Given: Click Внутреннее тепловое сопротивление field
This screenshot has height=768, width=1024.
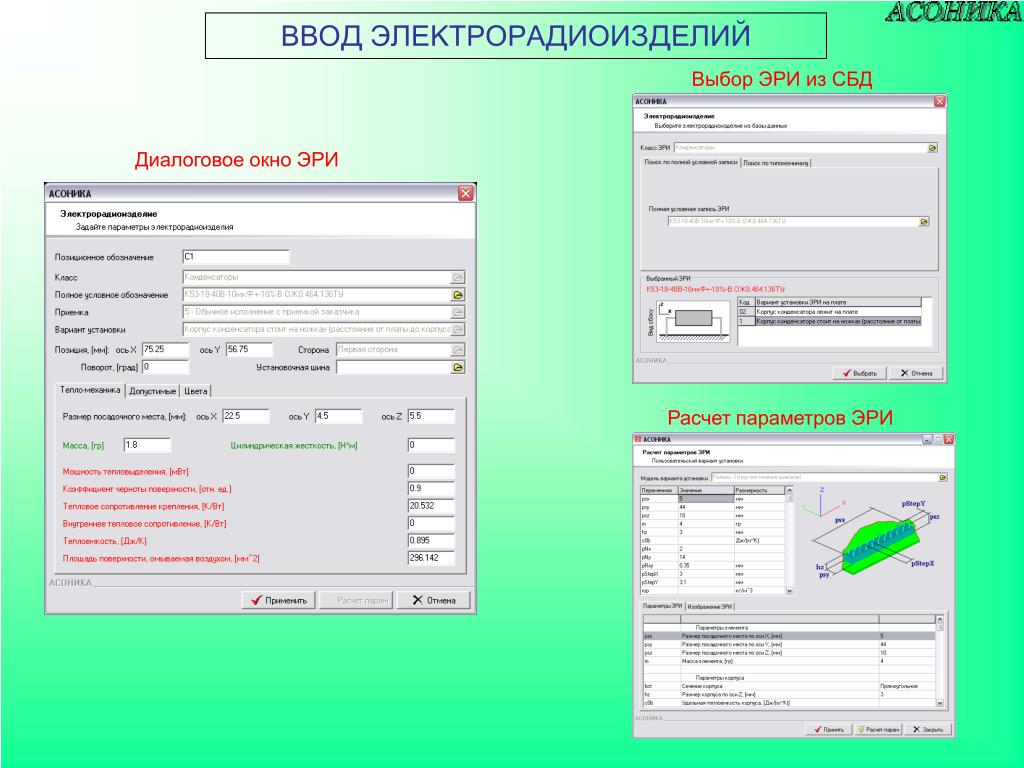Looking at the screenshot, I should (x=431, y=523).
